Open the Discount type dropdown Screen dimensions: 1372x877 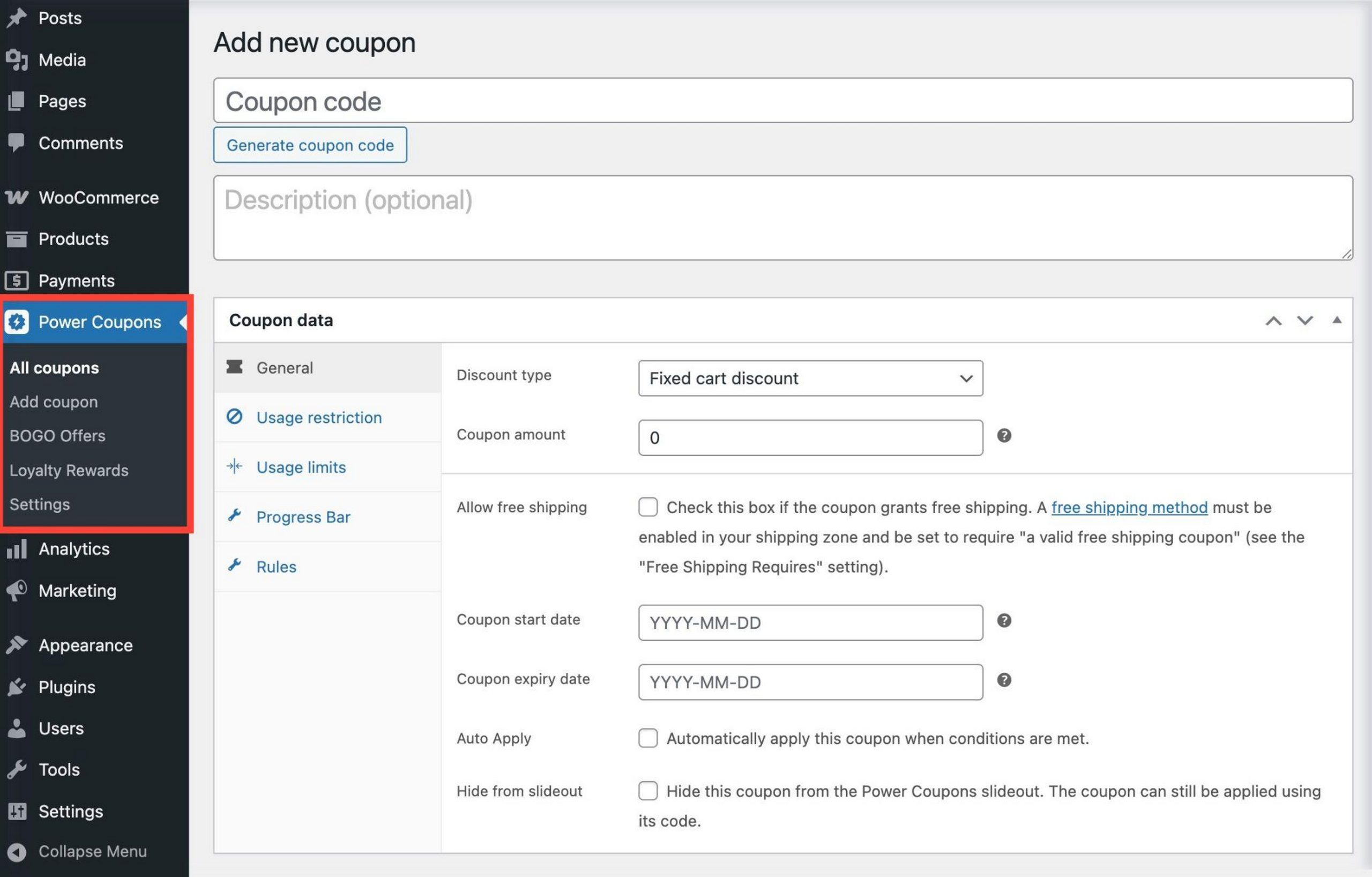810,378
